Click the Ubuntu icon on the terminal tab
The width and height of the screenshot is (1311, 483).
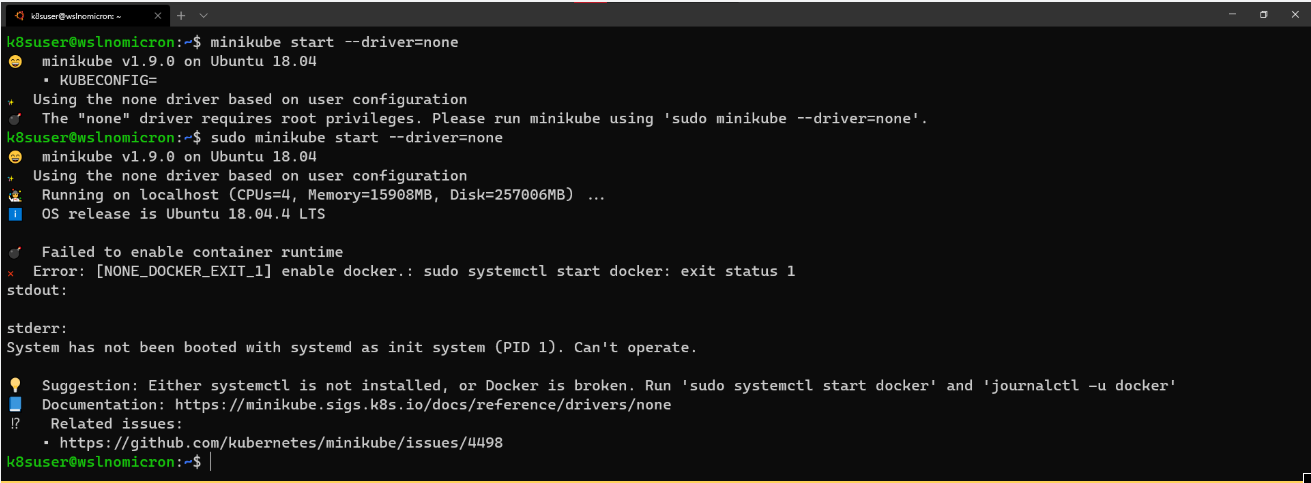pos(18,15)
